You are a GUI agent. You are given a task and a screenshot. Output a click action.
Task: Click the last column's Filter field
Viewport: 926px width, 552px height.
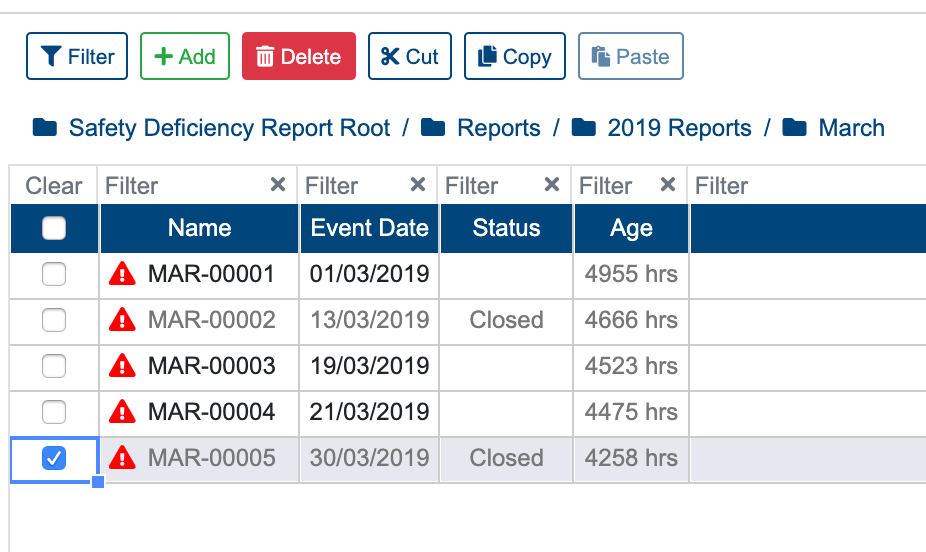coord(808,185)
